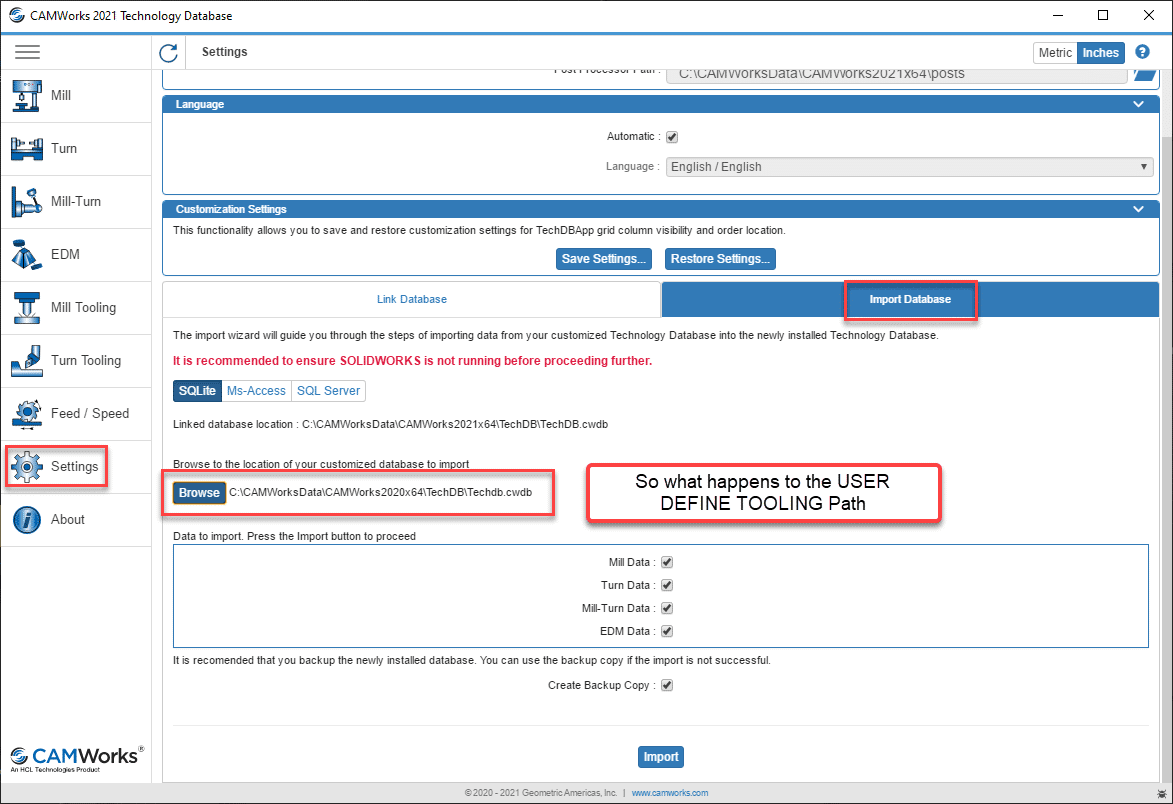Collapse the Customization Settings panel

point(1138,209)
